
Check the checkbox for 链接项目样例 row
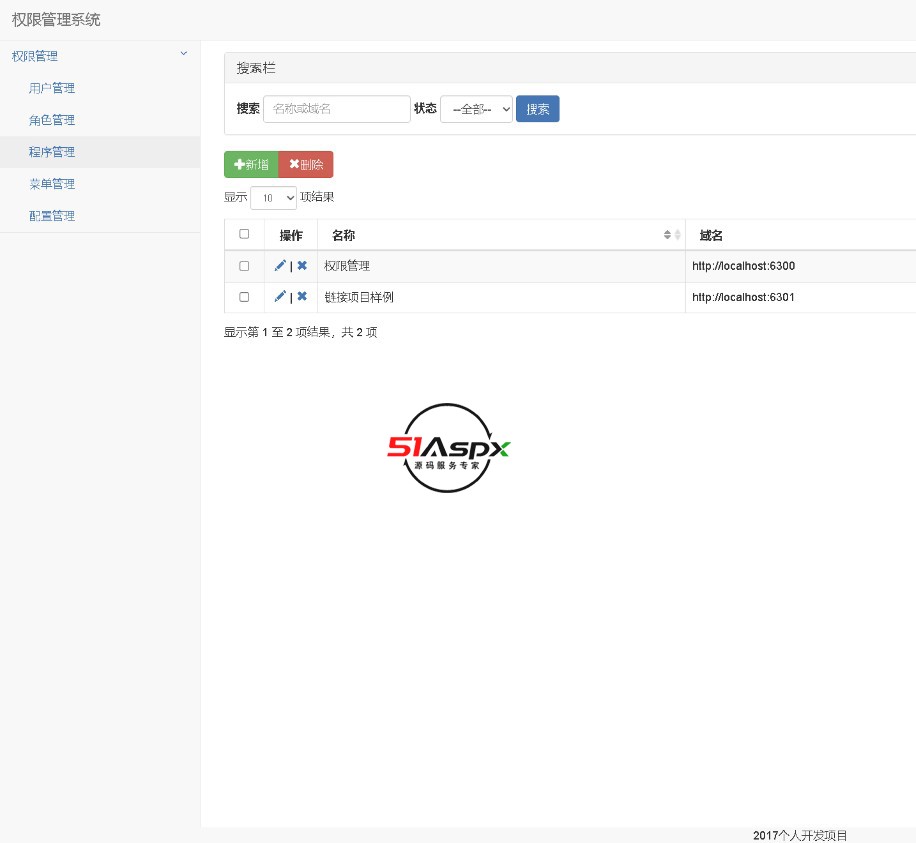click(x=244, y=297)
